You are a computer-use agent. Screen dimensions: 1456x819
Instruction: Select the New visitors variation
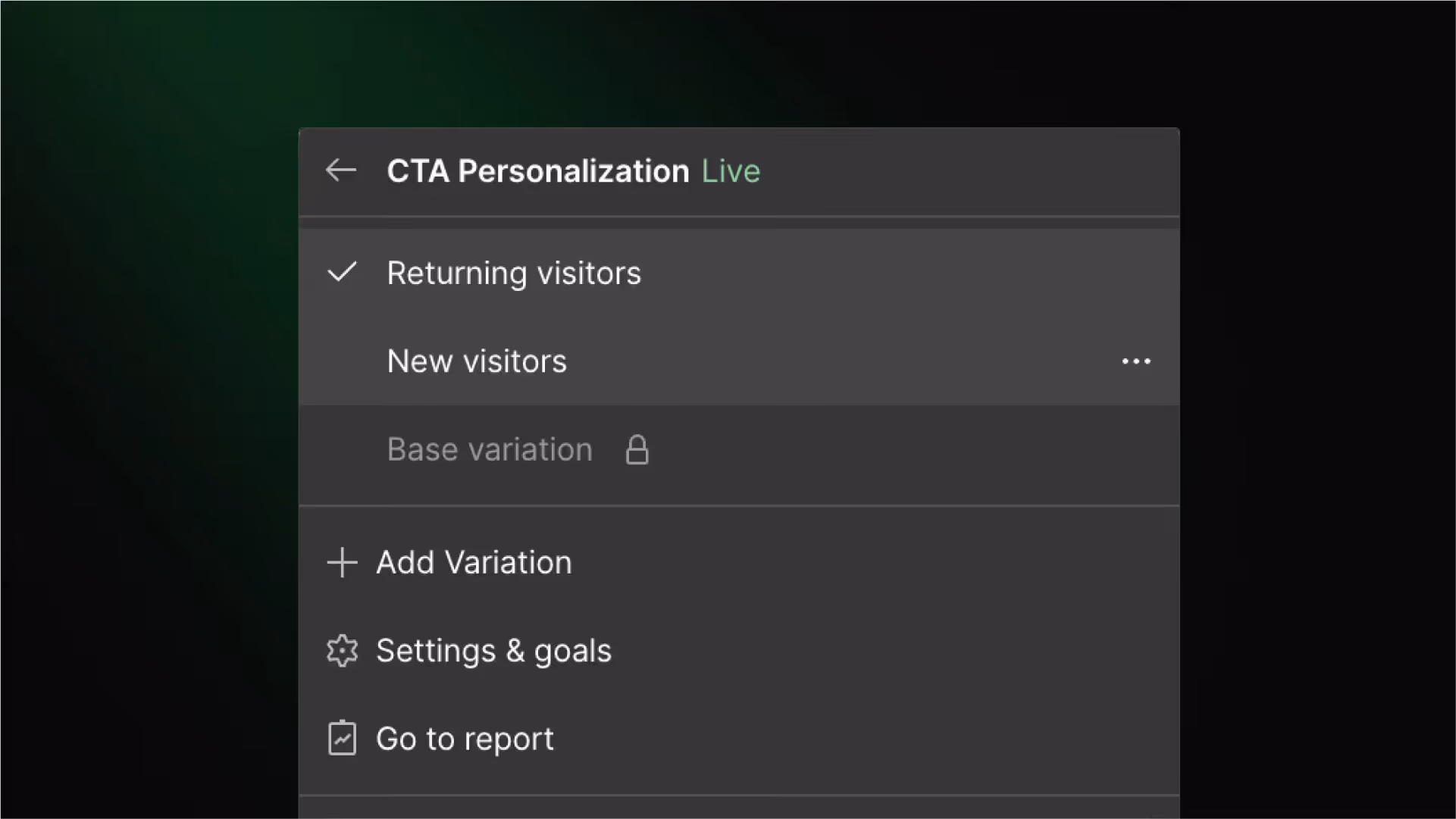tap(477, 361)
